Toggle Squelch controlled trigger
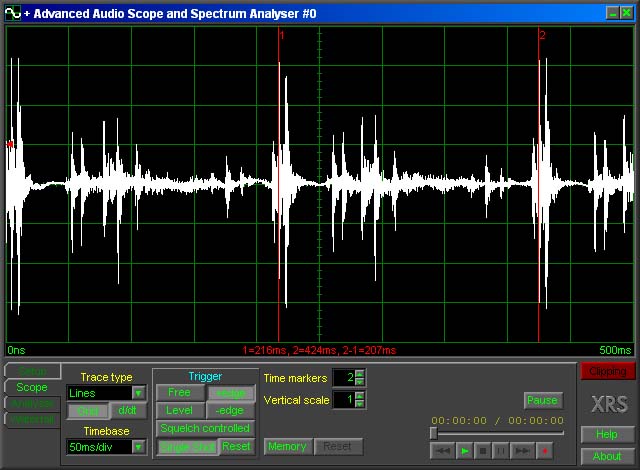 (x=205, y=428)
